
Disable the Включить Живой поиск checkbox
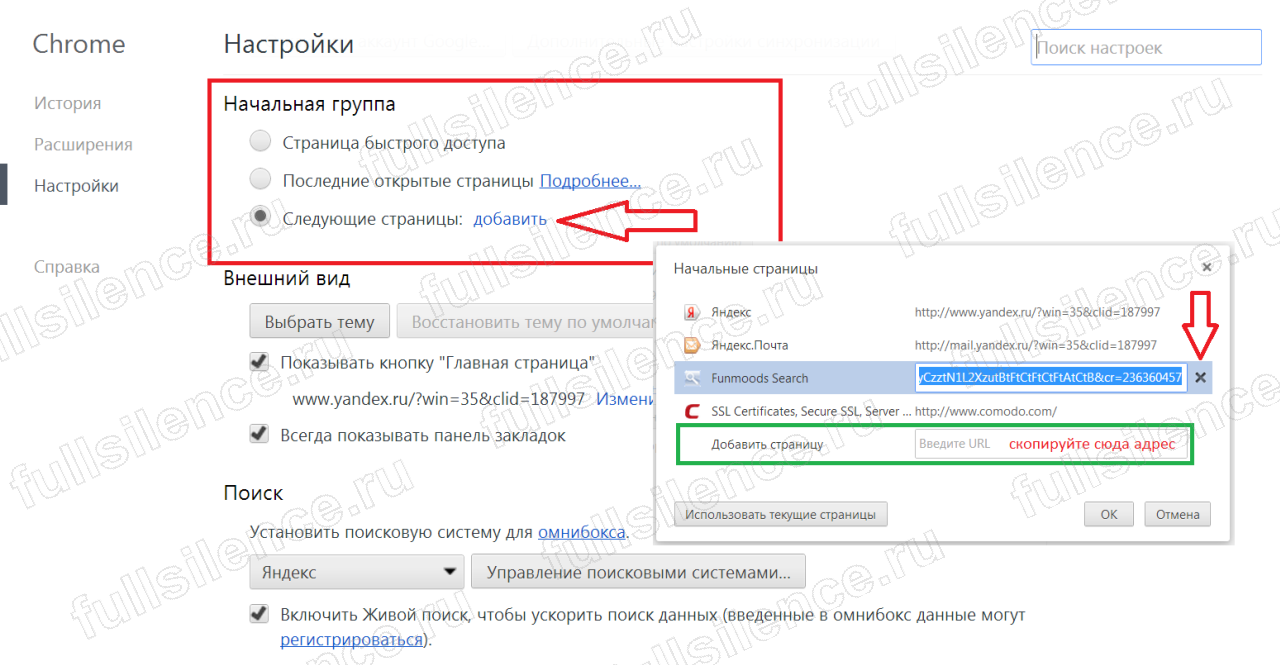pos(259,614)
